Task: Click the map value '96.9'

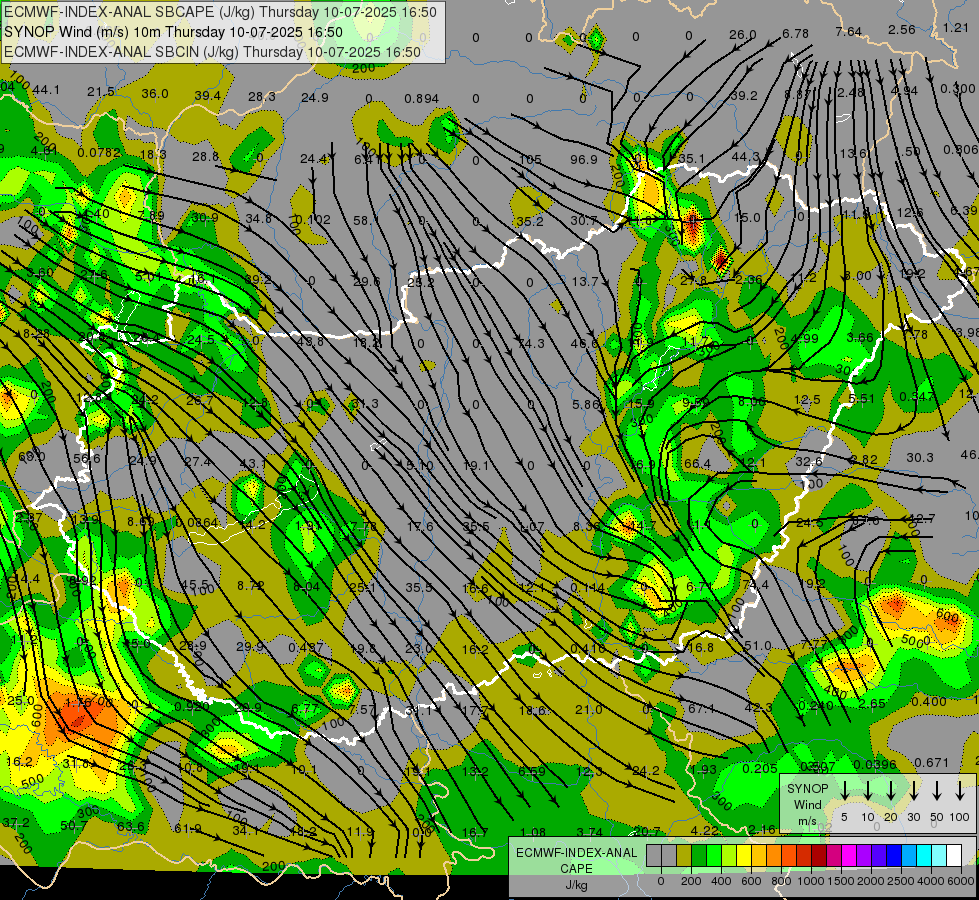Action: (x=584, y=159)
